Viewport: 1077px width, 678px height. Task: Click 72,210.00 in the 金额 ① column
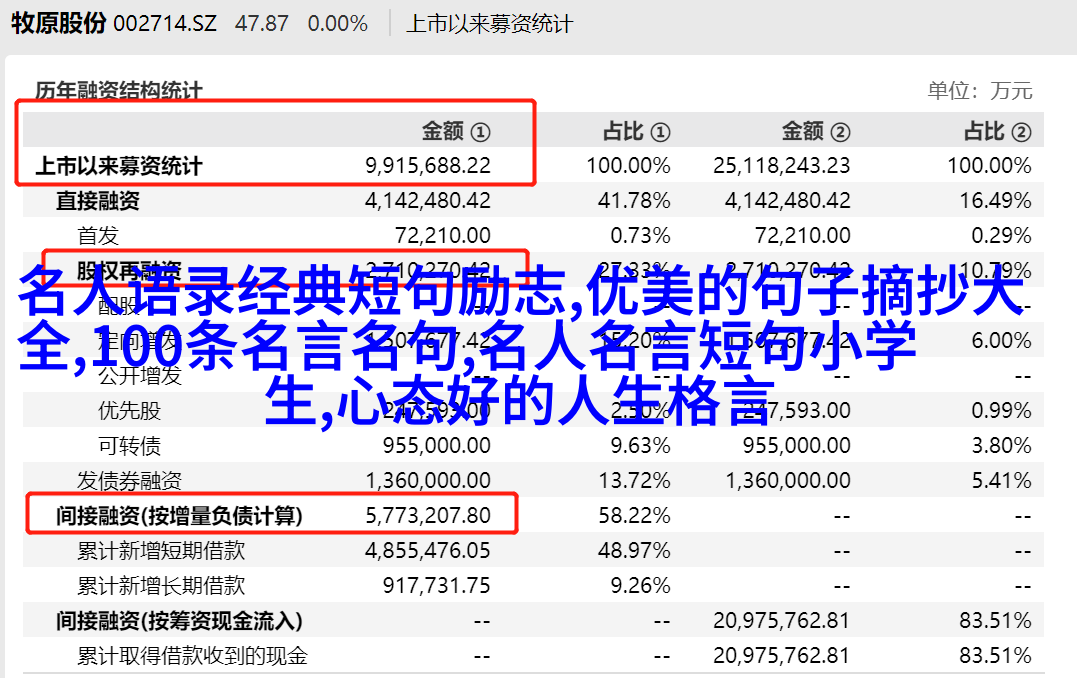(x=443, y=236)
